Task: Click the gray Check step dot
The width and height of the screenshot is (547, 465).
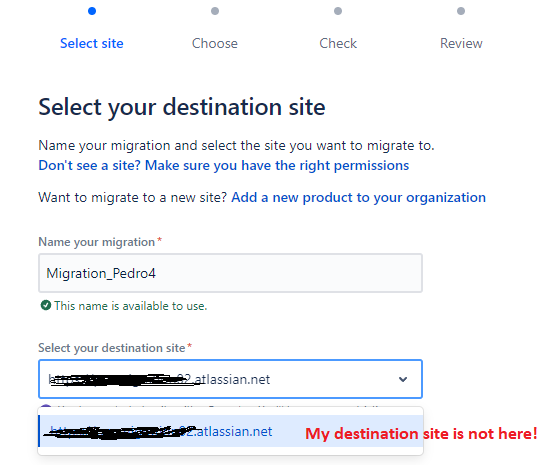Action: click(338, 11)
